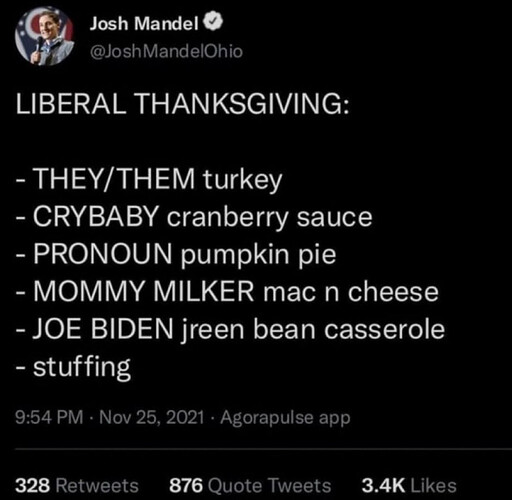Click the divider line above stats

263,449
